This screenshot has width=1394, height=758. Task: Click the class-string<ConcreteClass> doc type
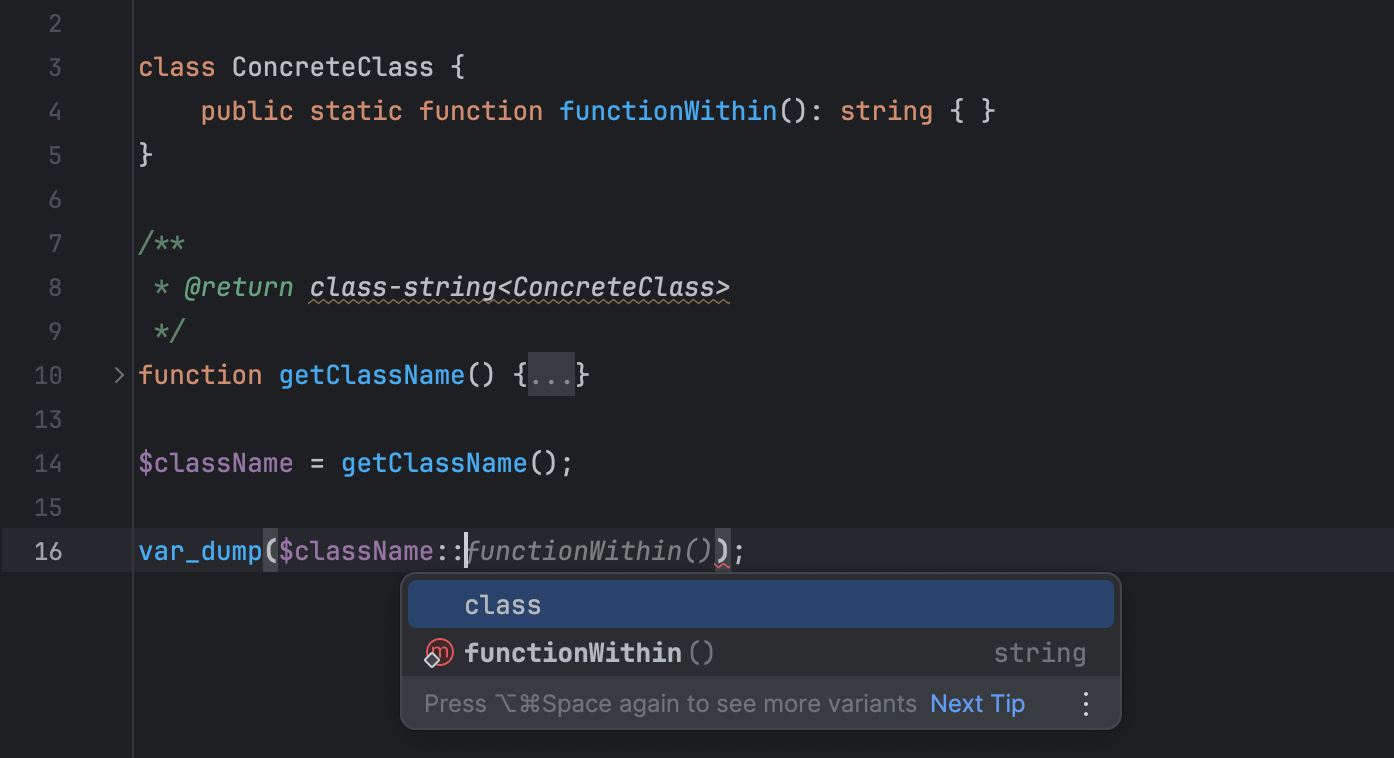520,288
